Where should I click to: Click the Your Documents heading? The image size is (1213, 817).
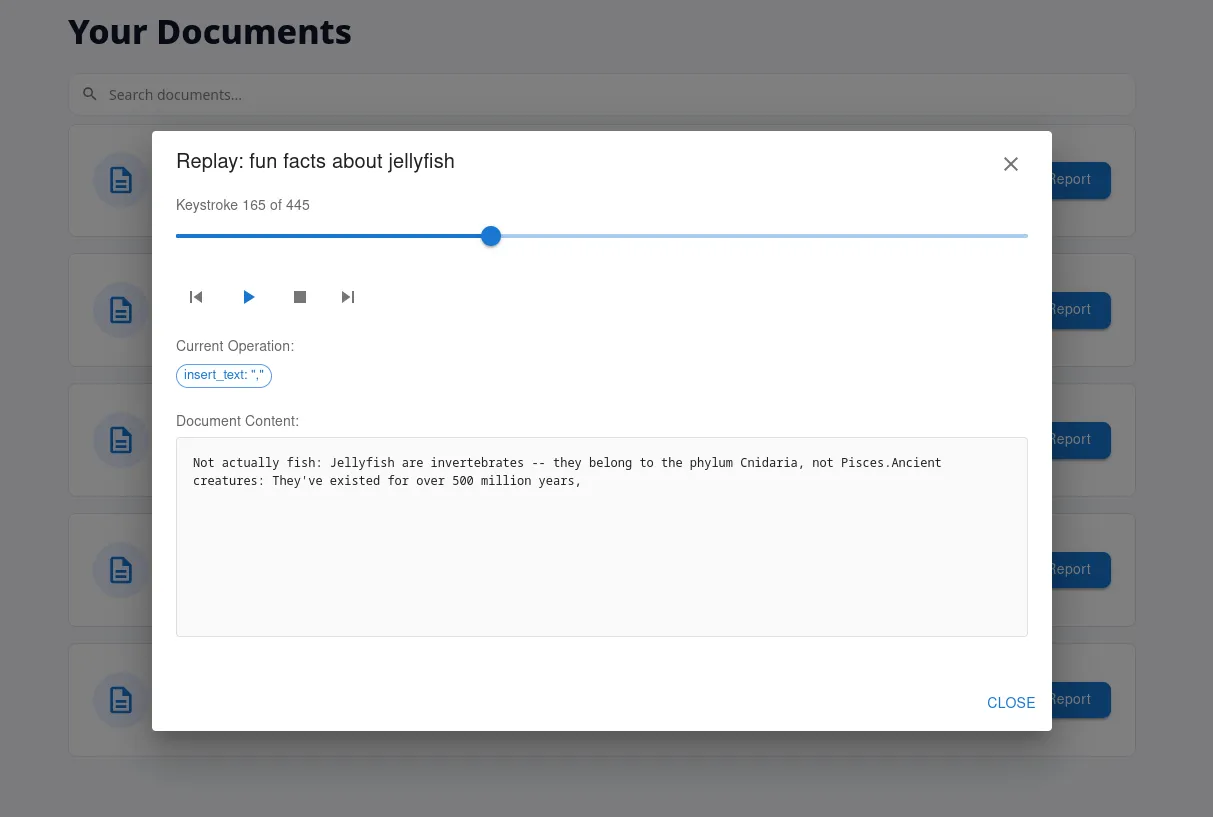[210, 31]
